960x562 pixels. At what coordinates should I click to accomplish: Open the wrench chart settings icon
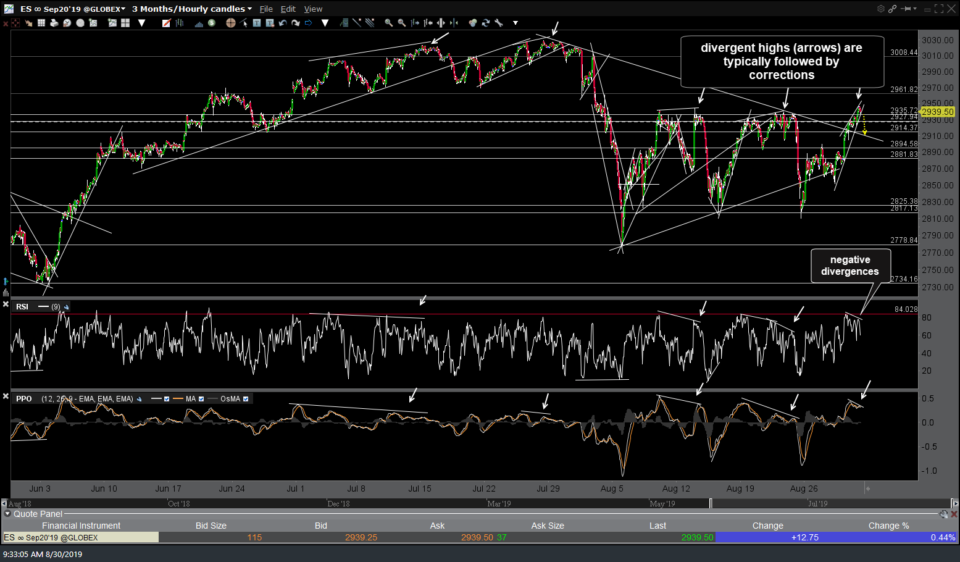498,23
